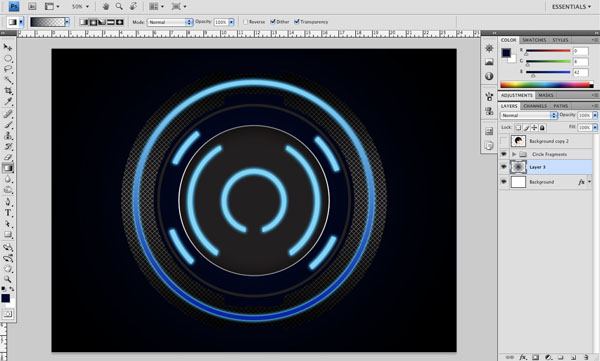The width and height of the screenshot is (600, 361).
Task: Hide the Circle Fragments group
Action: (504, 154)
